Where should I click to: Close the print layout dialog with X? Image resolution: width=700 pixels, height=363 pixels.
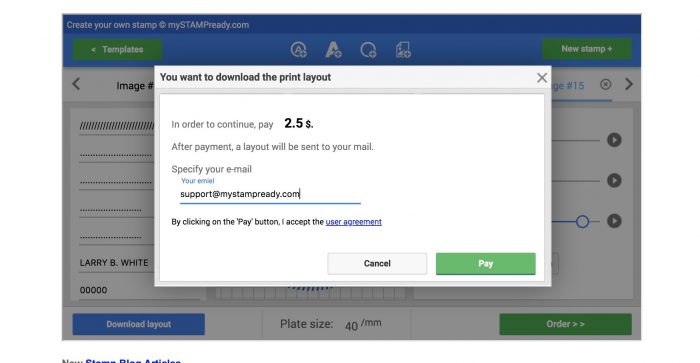click(542, 78)
